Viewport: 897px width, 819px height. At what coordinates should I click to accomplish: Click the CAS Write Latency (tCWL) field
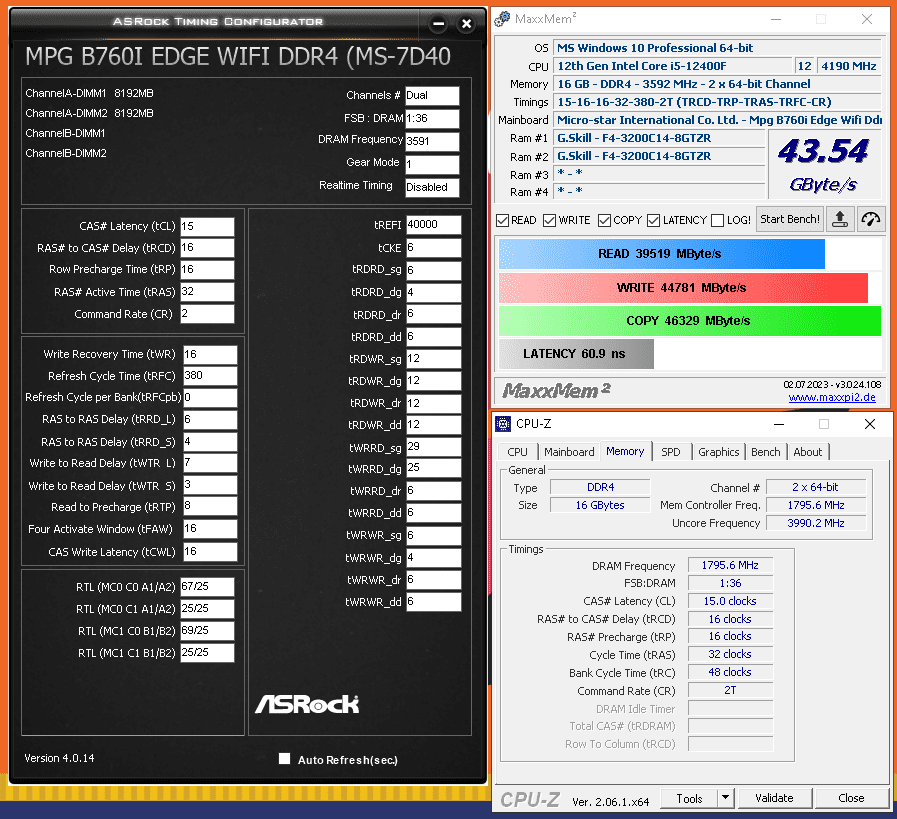point(210,552)
